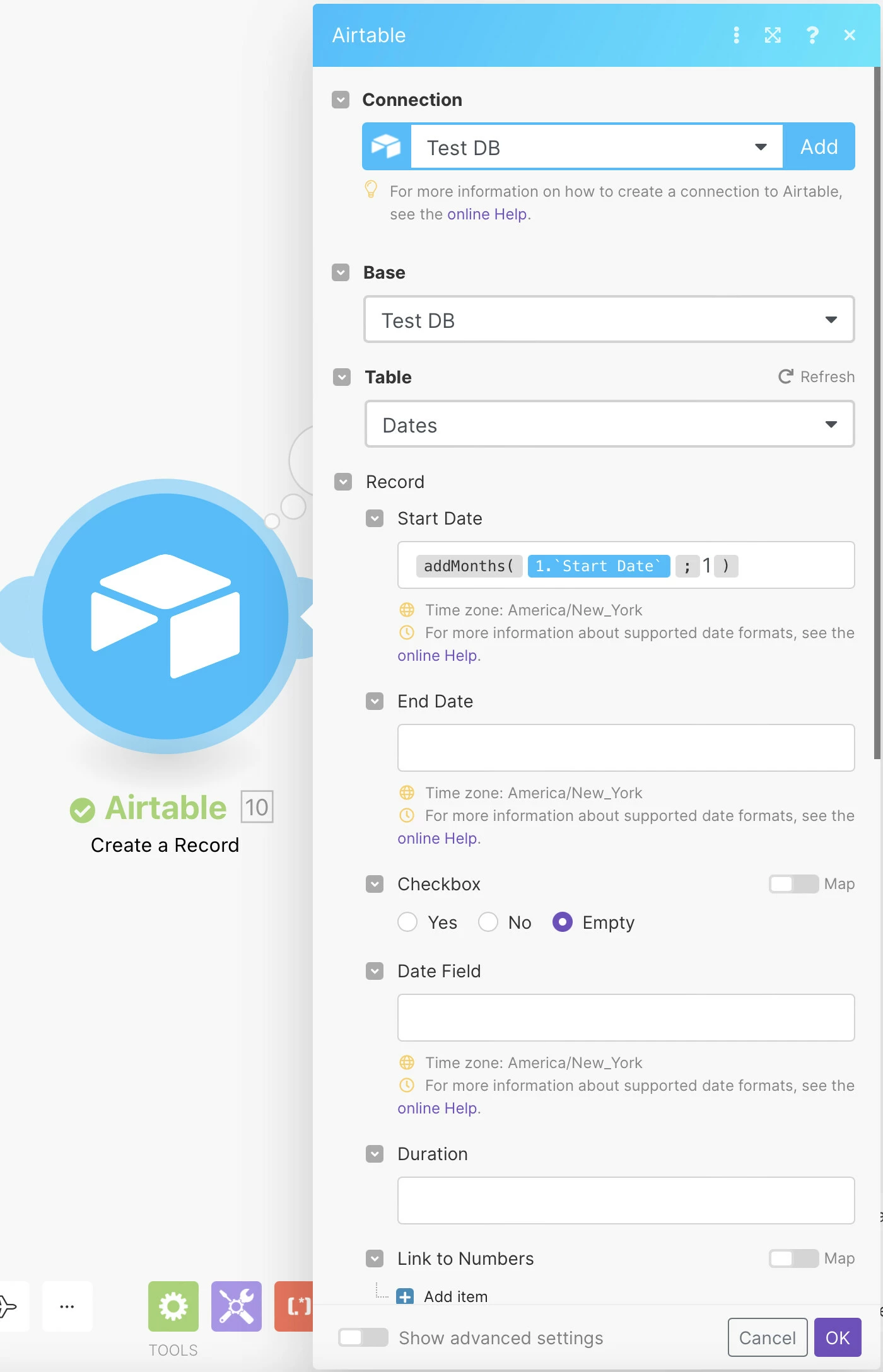This screenshot has width=883, height=1372.
Task: Open the Base dropdown
Action: pyautogui.click(x=609, y=320)
